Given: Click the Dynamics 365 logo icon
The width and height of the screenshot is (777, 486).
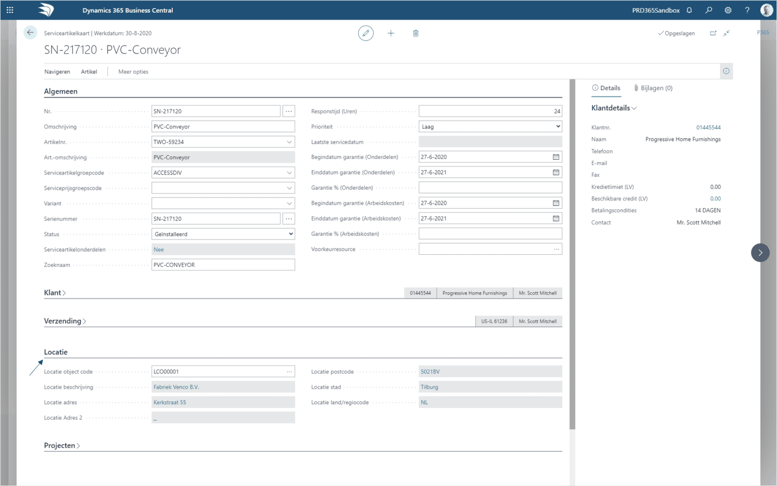Looking at the screenshot, I should [46, 10].
